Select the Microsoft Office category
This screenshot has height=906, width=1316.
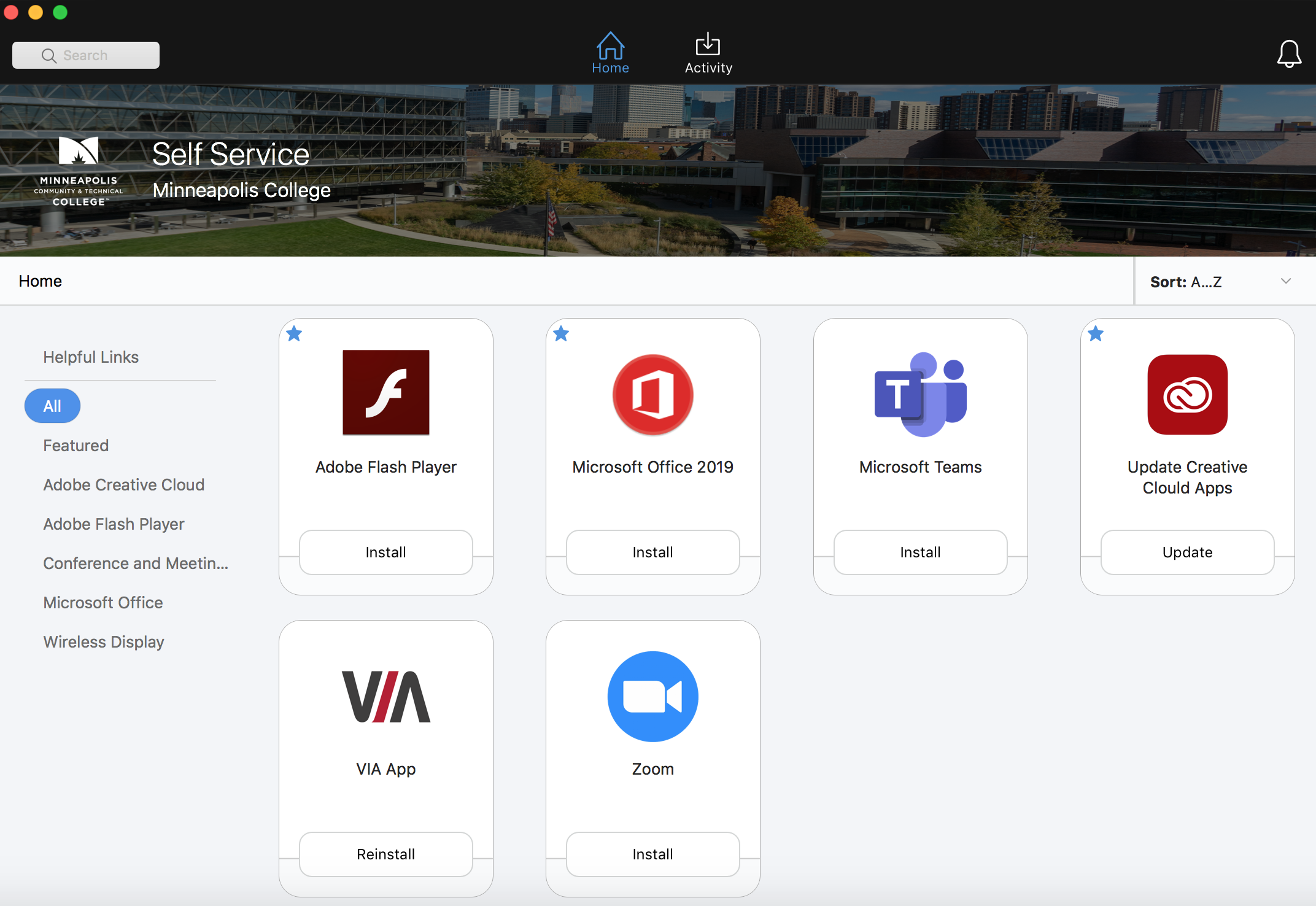103,603
